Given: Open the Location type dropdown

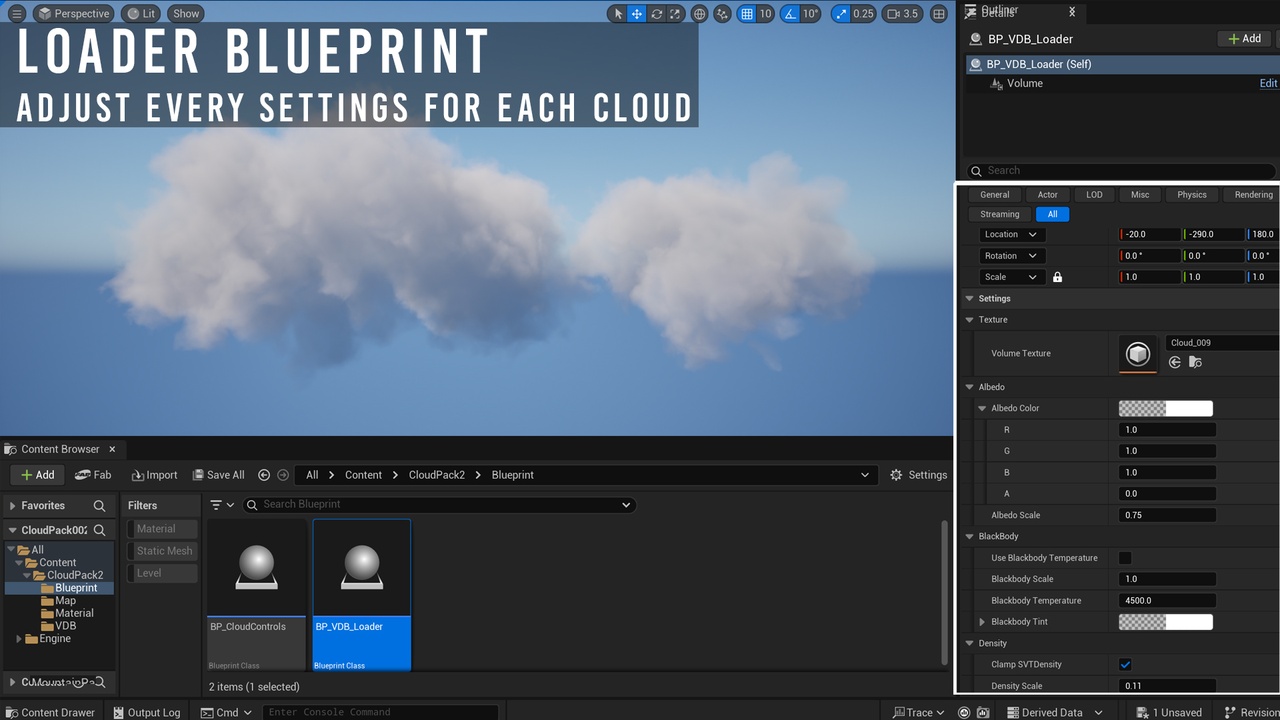Looking at the screenshot, I should click(x=1011, y=234).
